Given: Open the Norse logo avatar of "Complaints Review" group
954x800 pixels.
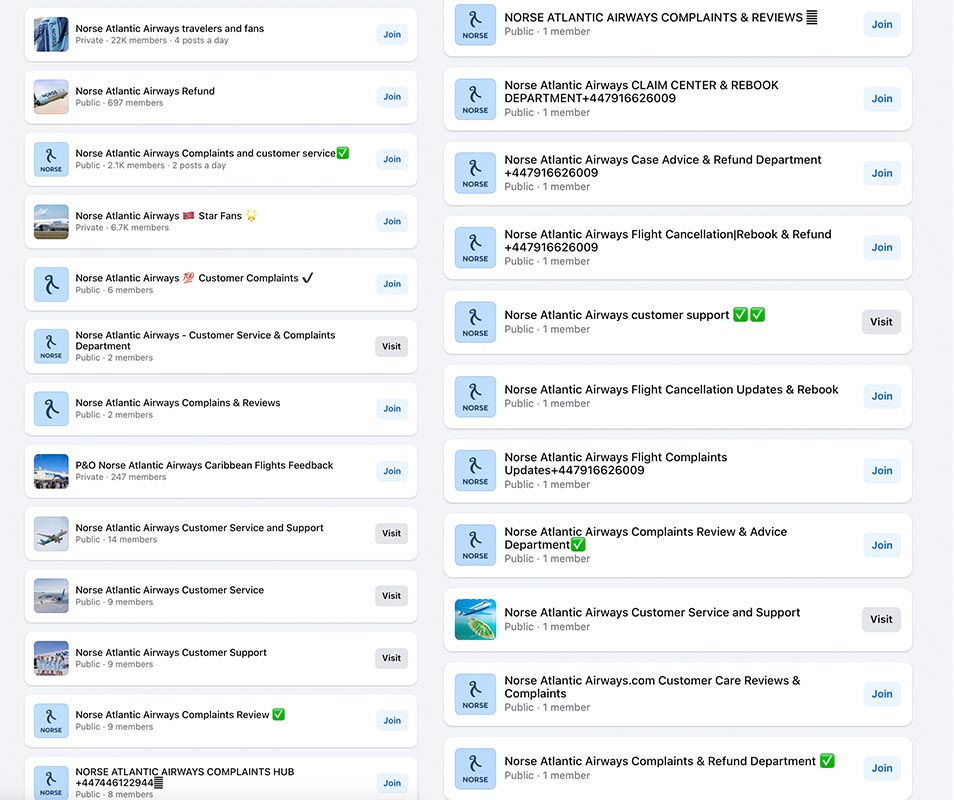Looking at the screenshot, I should pyautogui.click(x=51, y=720).
